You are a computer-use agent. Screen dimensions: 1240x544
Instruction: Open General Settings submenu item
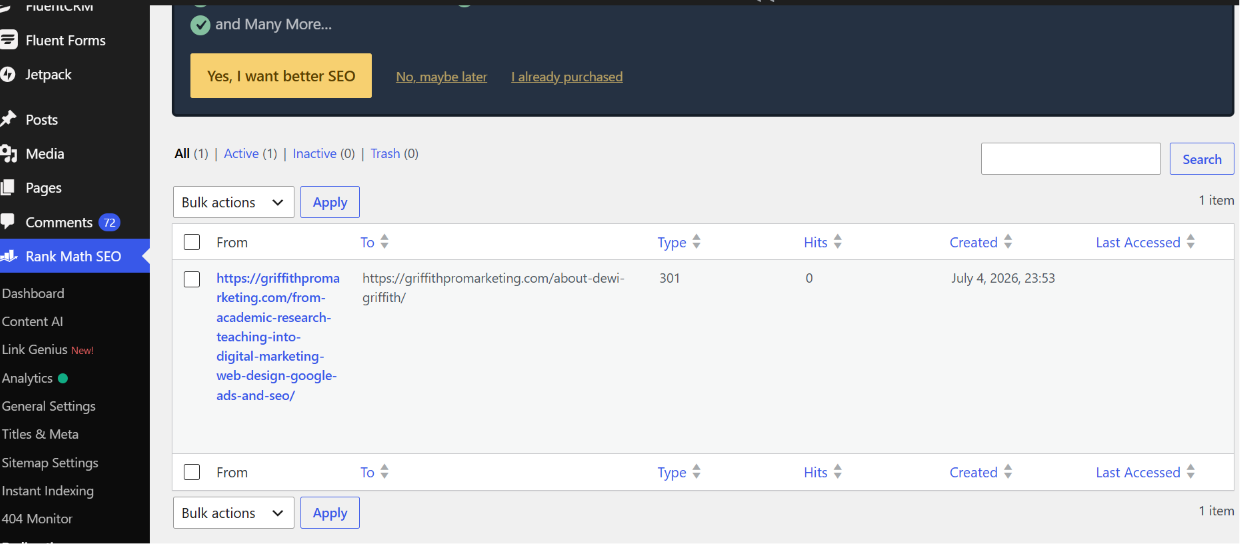[49, 406]
